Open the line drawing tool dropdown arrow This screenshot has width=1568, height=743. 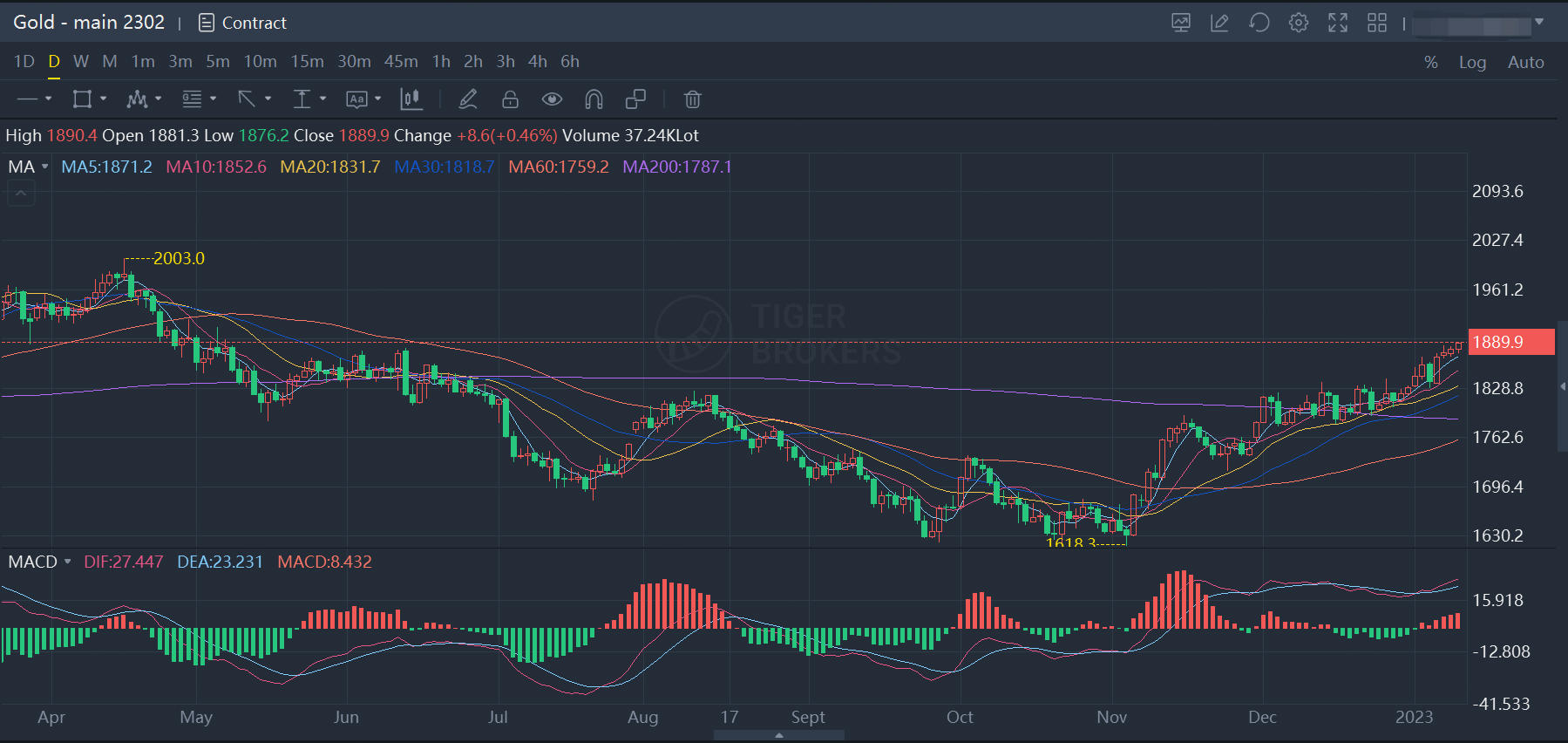tap(48, 99)
